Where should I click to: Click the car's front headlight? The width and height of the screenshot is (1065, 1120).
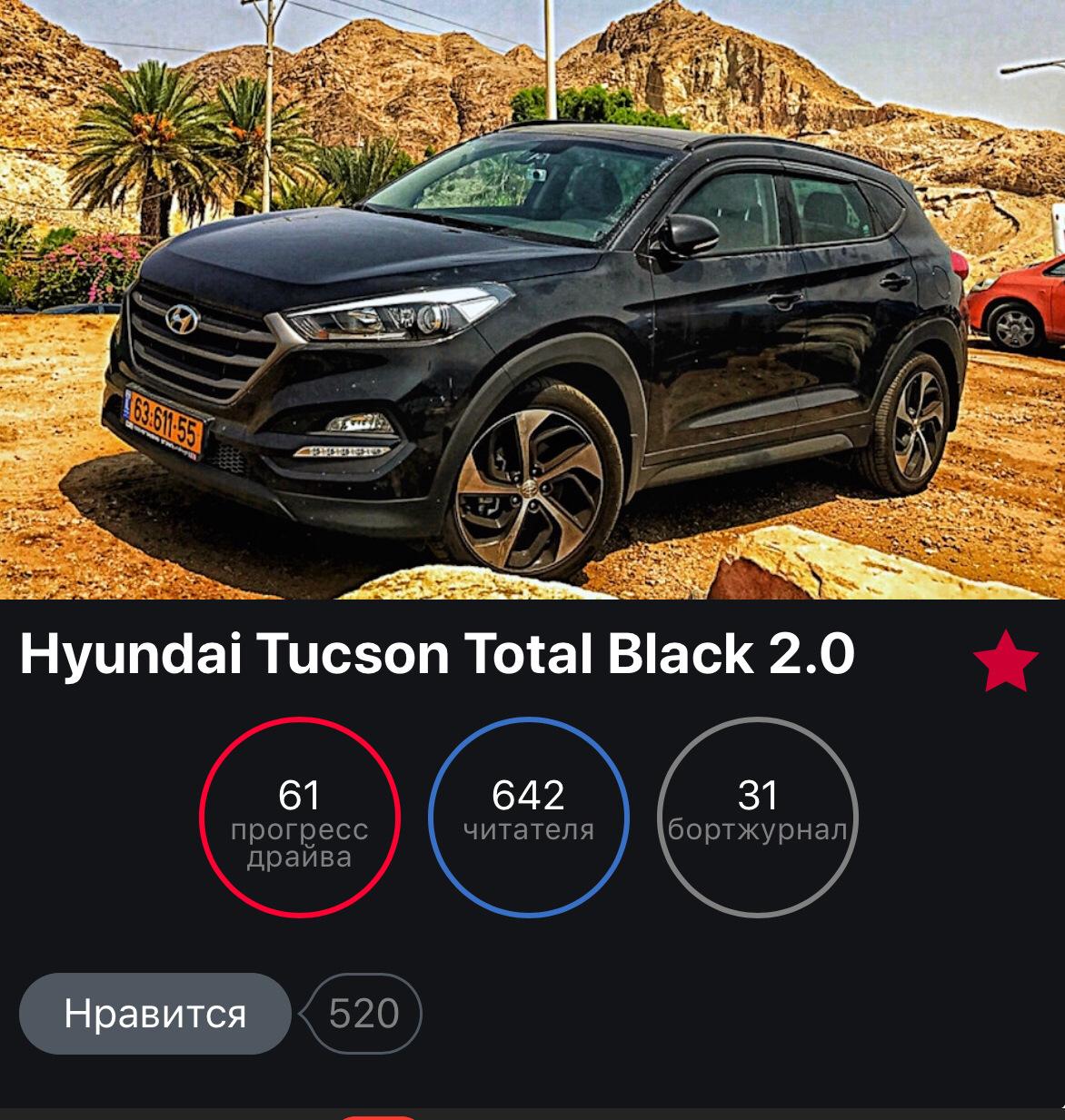393,315
